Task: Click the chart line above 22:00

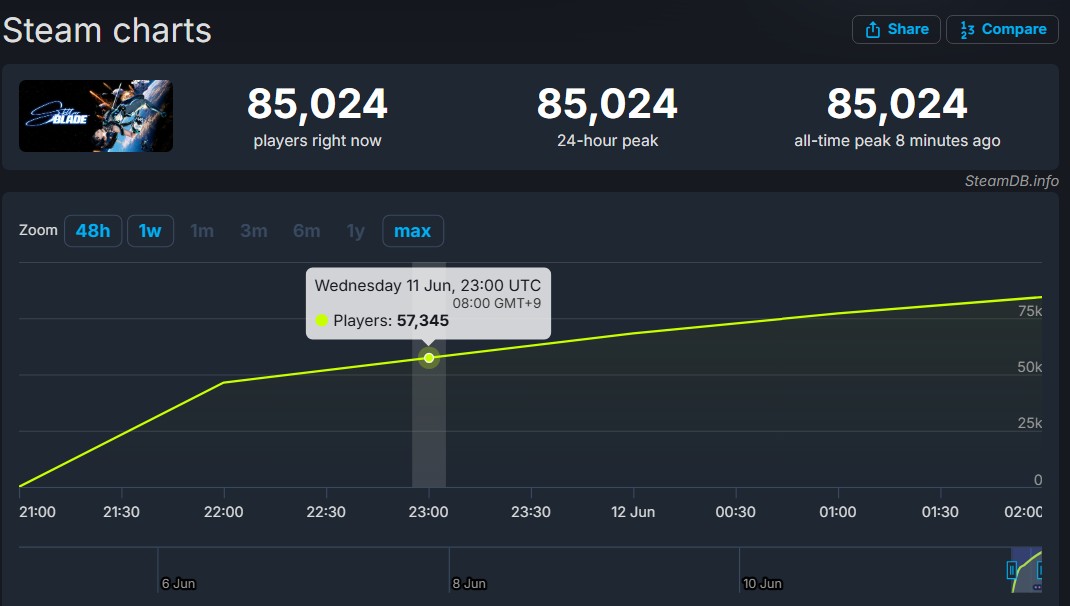Action: (224, 383)
